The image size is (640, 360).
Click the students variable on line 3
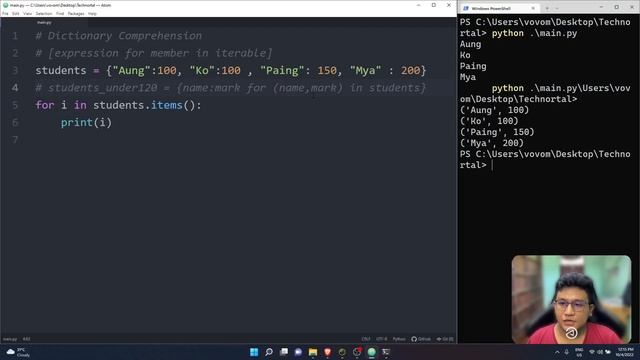coord(61,71)
